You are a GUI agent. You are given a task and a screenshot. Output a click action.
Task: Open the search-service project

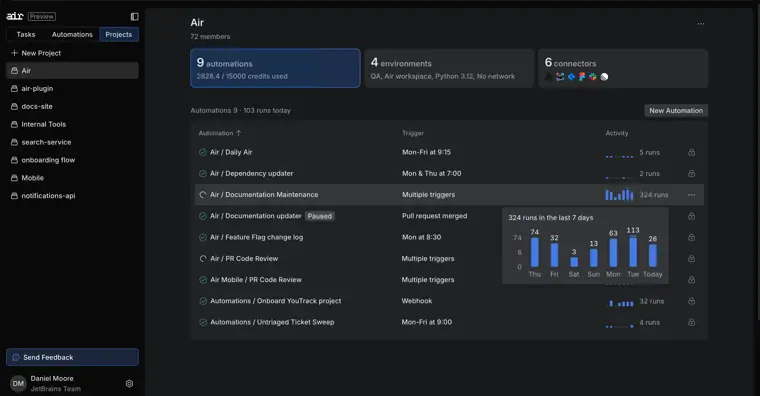coord(72,142)
